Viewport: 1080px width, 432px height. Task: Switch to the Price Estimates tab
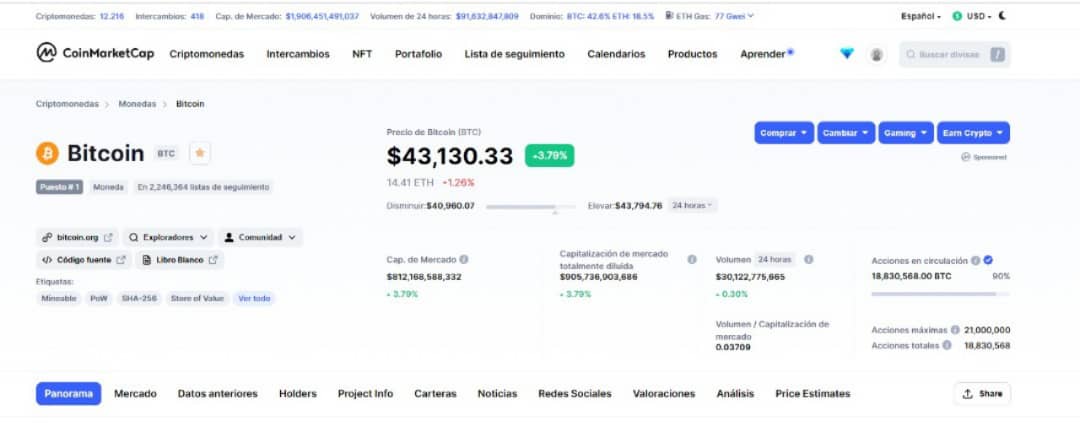tap(813, 393)
